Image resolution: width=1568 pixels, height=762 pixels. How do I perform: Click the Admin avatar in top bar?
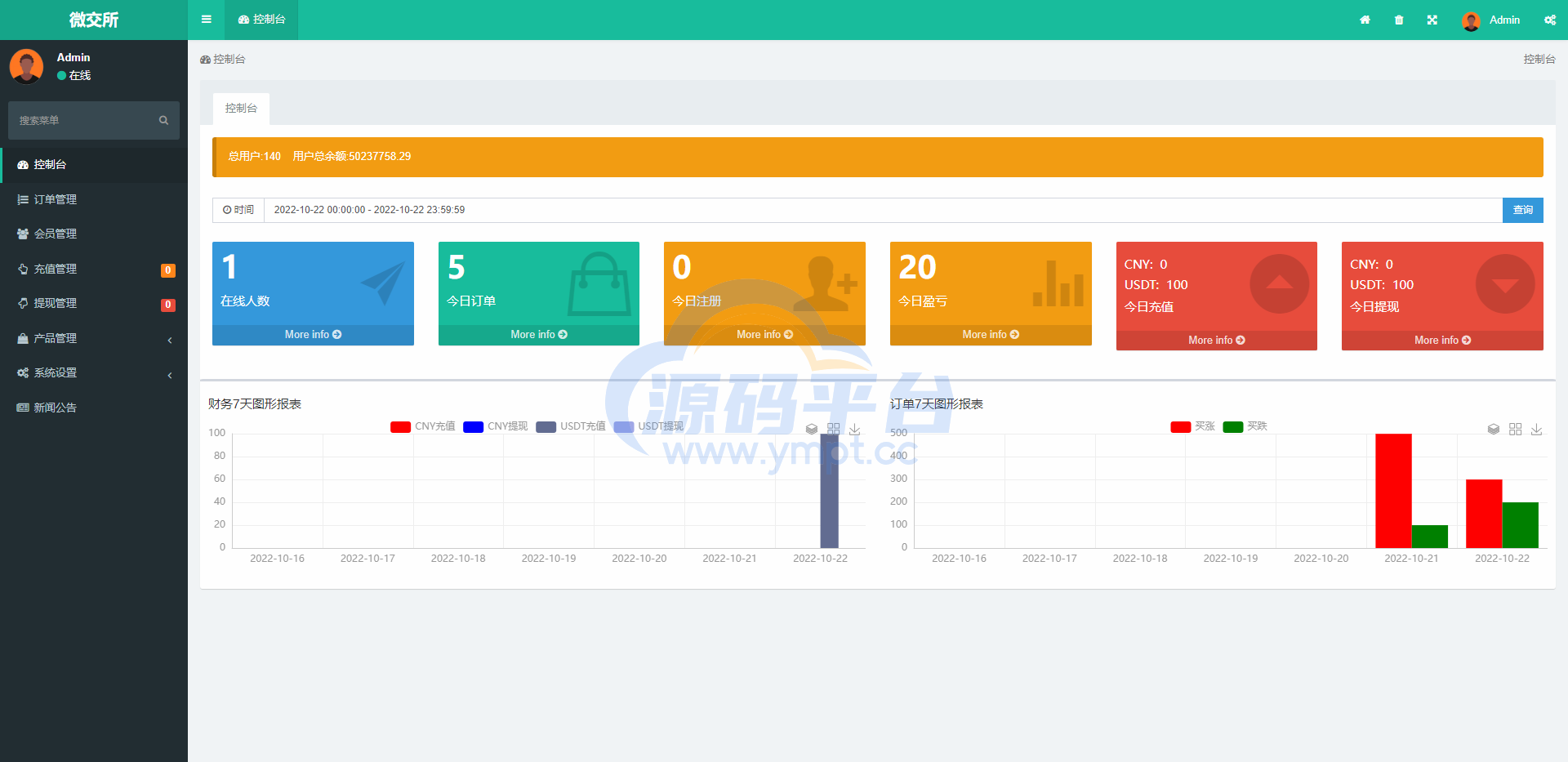pyautogui.click(x=1471, y=20)
